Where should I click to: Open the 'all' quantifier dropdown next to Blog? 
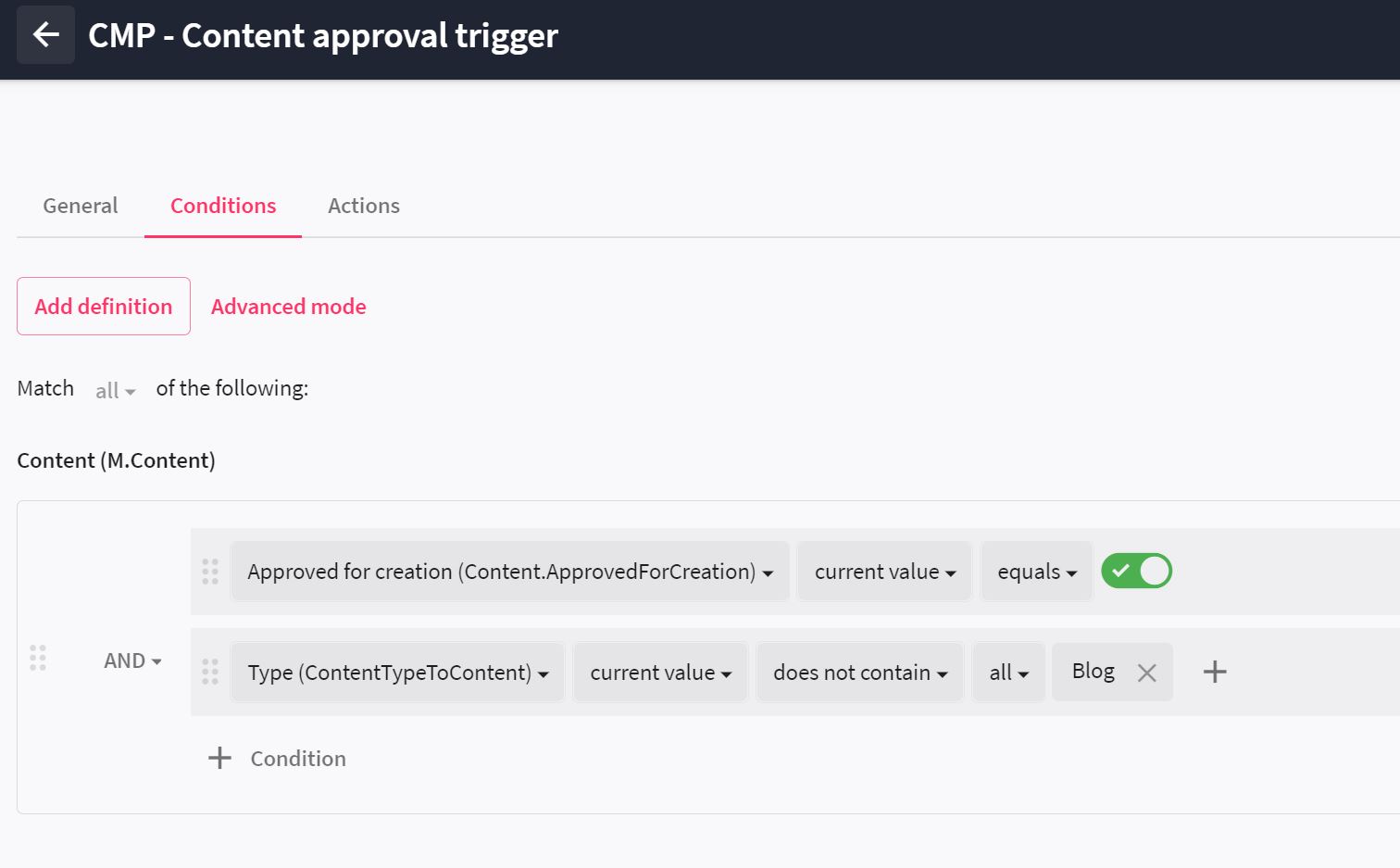click(1008, 673)
